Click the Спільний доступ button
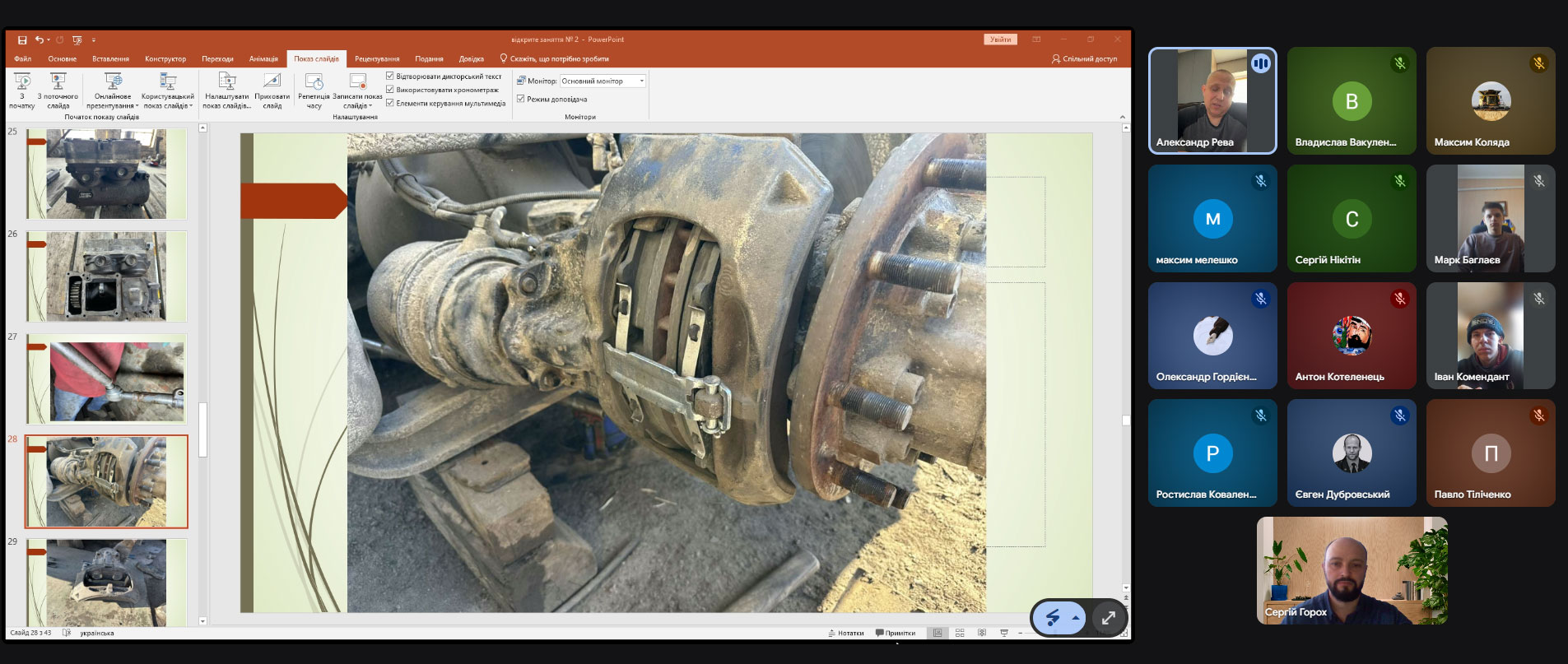The image size is (1568, 664). [1084, 58]
